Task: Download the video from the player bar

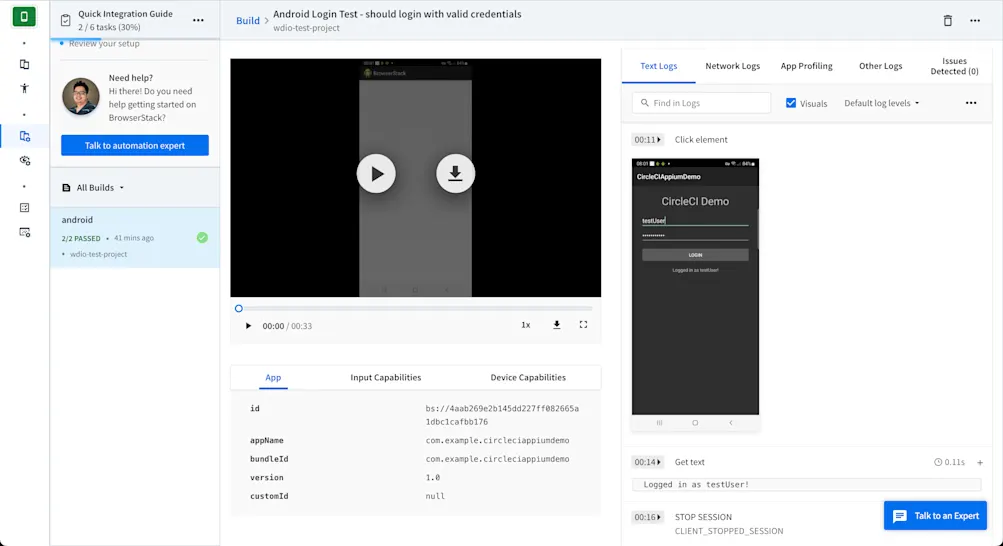Action: pyautogui.click(x=557, y=325)
